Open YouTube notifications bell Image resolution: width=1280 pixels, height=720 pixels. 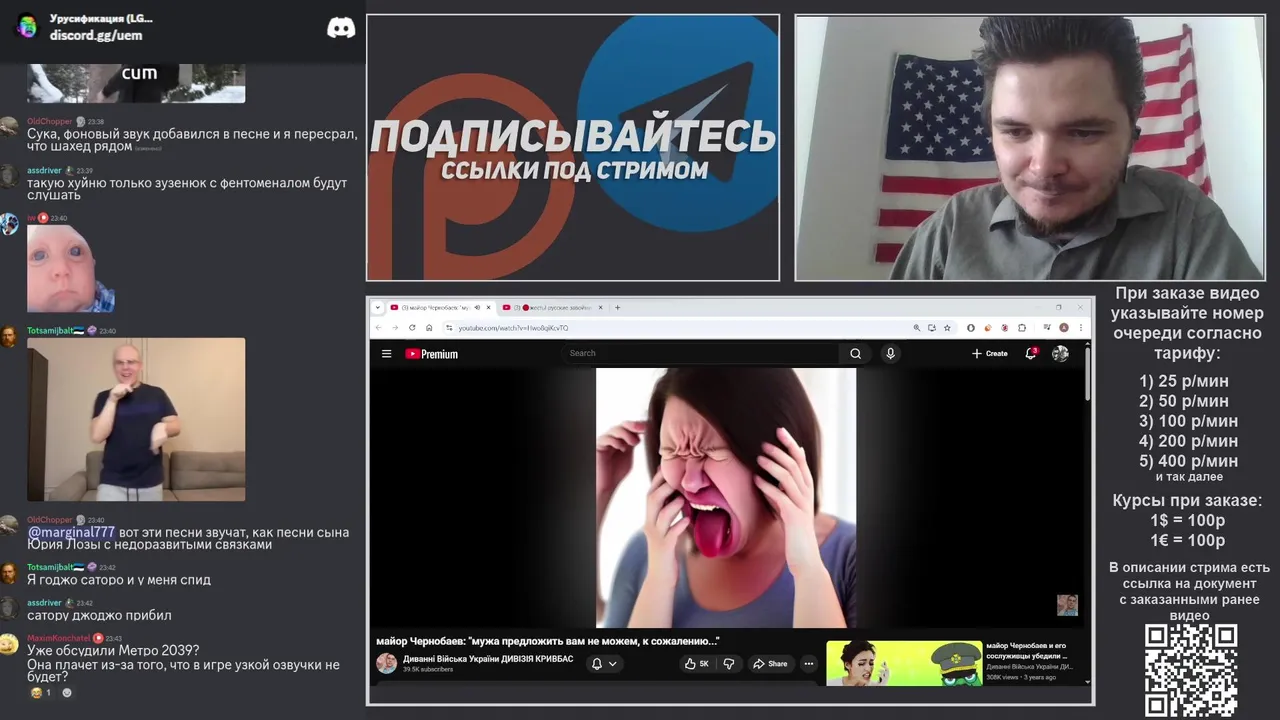[x=1031, y=353]
